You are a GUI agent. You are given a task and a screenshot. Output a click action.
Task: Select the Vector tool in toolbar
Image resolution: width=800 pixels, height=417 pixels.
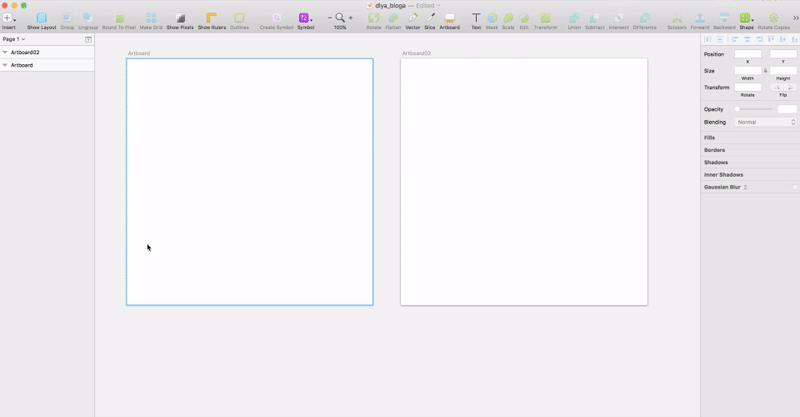[x=412, y=19]
